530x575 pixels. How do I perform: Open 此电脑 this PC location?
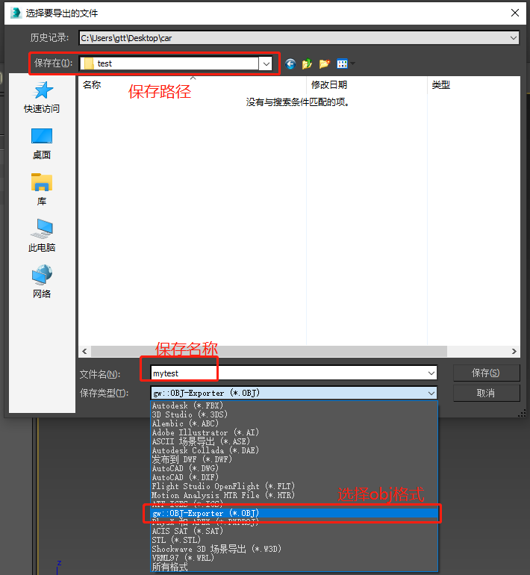(42, 236)
